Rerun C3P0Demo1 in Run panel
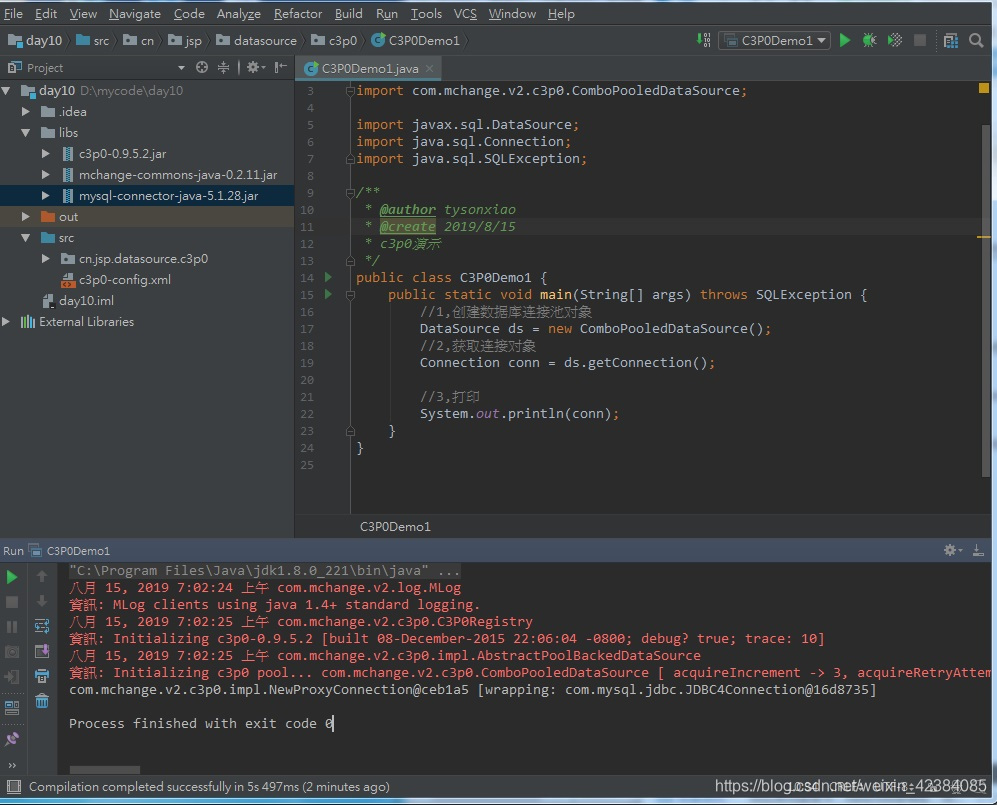 coord(11,577)
